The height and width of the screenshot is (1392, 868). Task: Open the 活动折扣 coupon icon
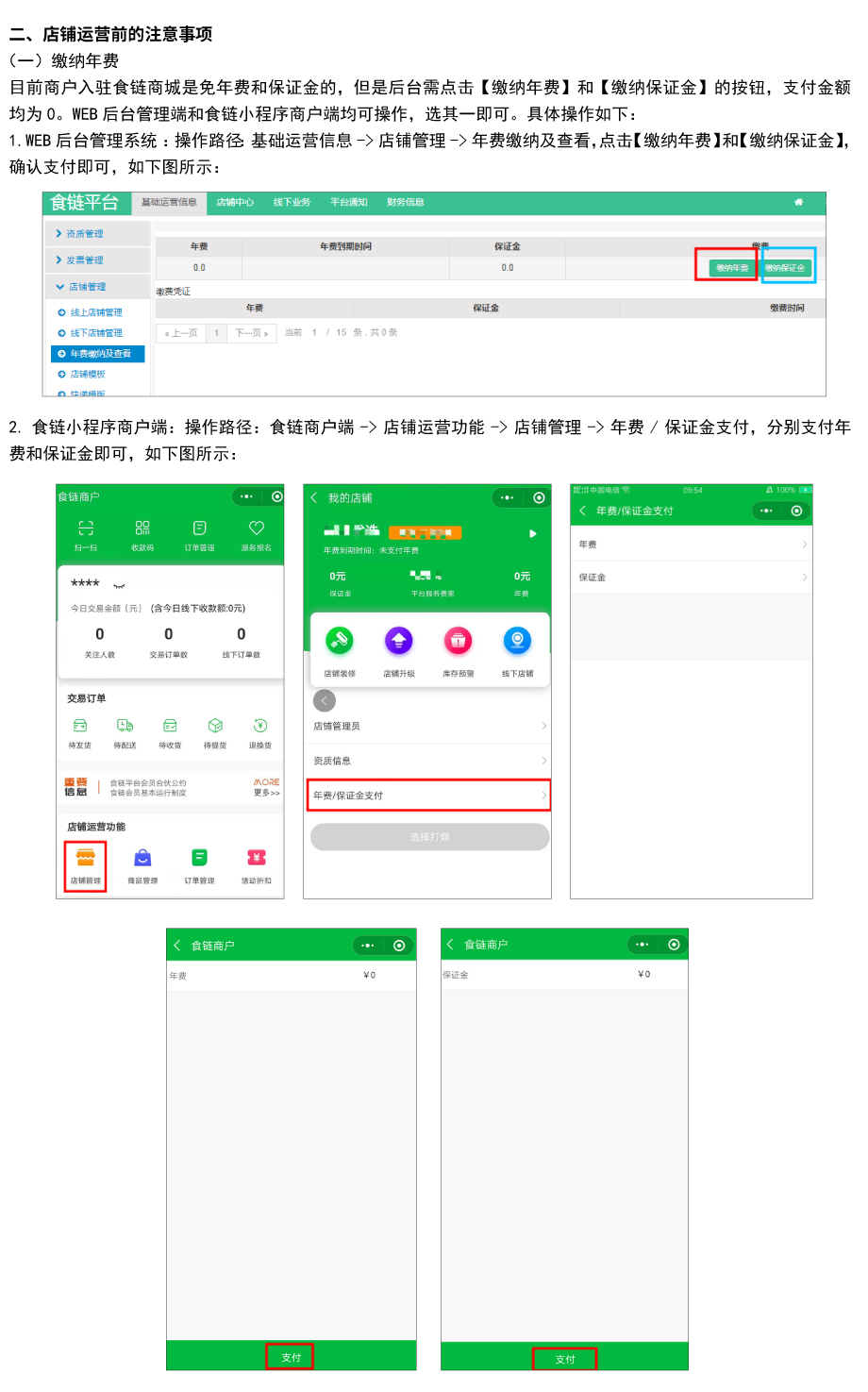tap(256, 858)
